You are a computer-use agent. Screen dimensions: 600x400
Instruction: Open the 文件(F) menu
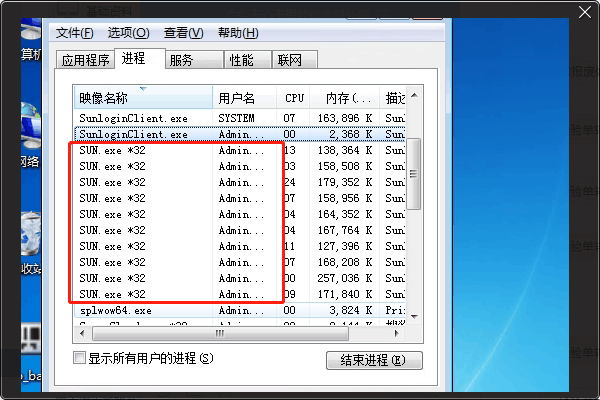pyautogui.click(x=76, y=33)
